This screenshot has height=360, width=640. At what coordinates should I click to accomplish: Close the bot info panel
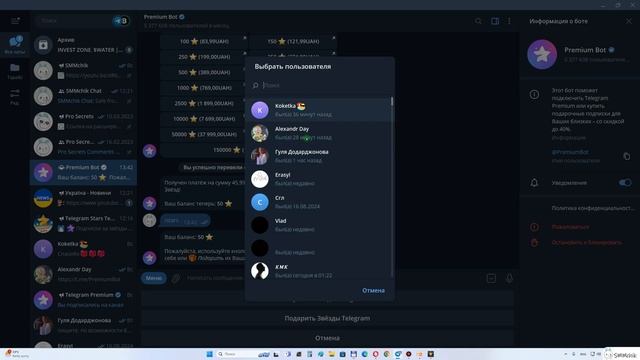pyautogui.click(x=629, y=21)
